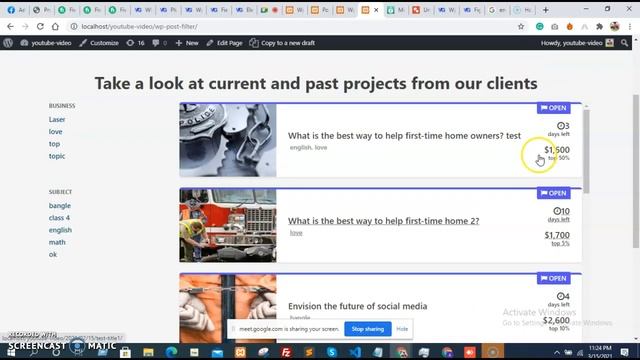
Task: Click the $1,500 project price
Action: point(557,150)
